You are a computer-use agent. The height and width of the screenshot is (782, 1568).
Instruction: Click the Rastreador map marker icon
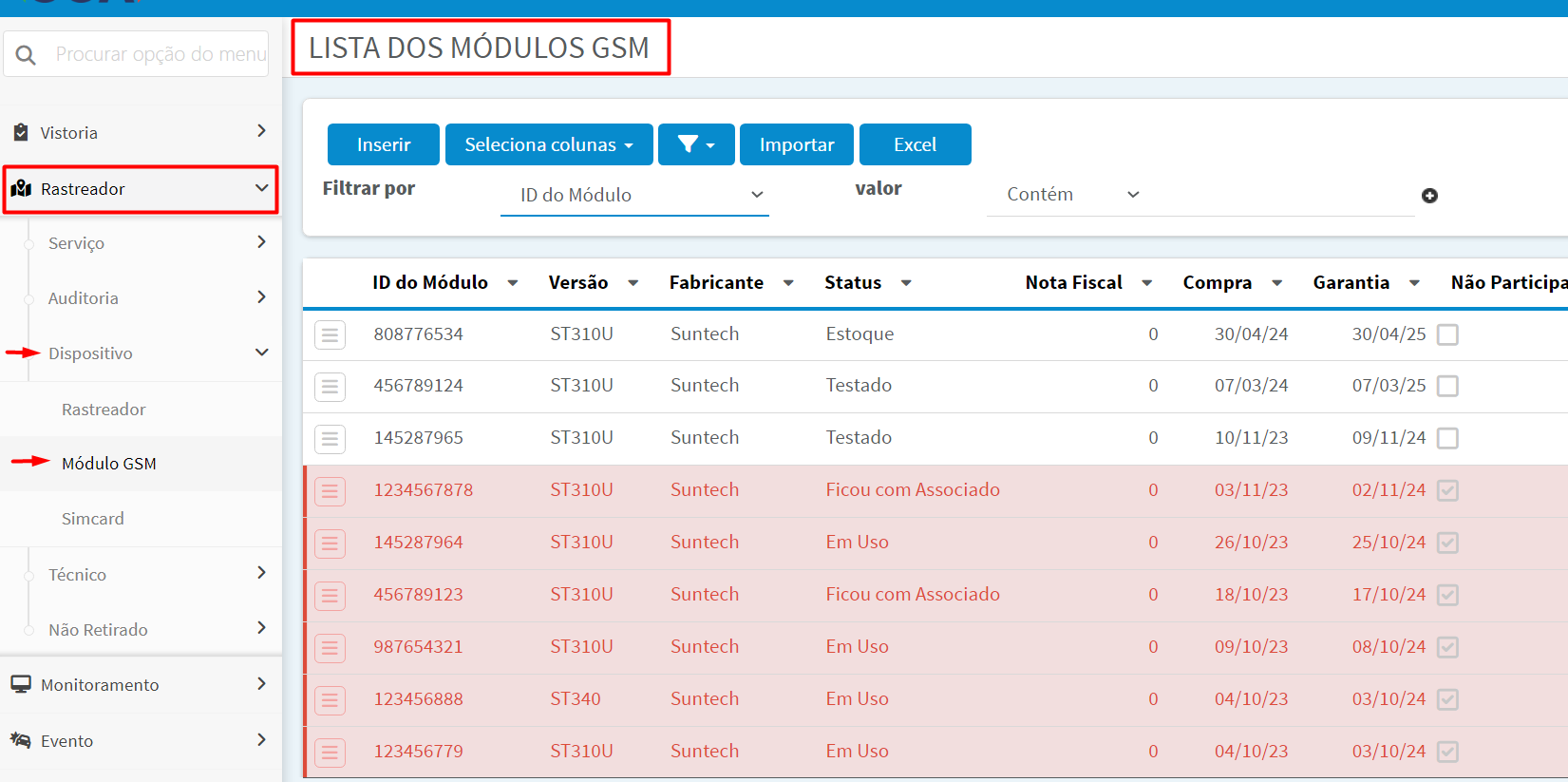21,188
